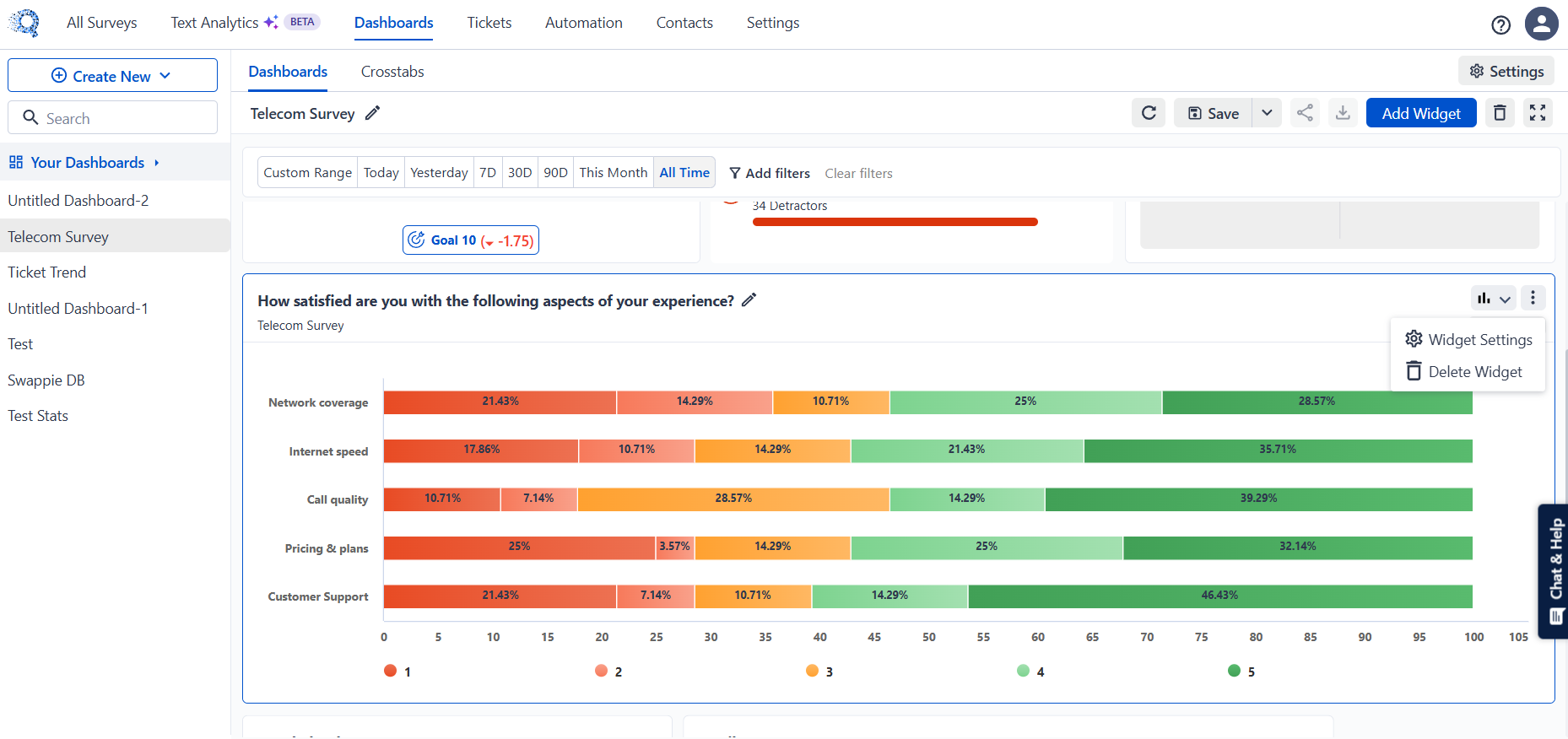Toggle legend item 5 dark green series
This screenshot has width=1568, height=739.
click(1241, 672)
